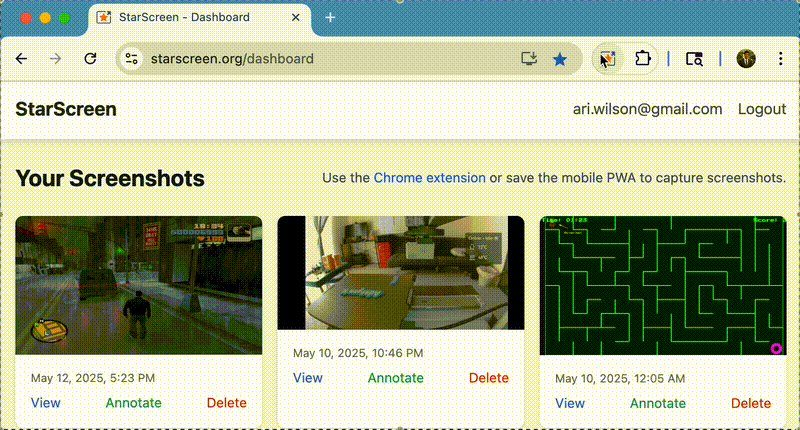Toggle the bookmark star icon
Screen dimensions: 800x430
tap(560, 59)
